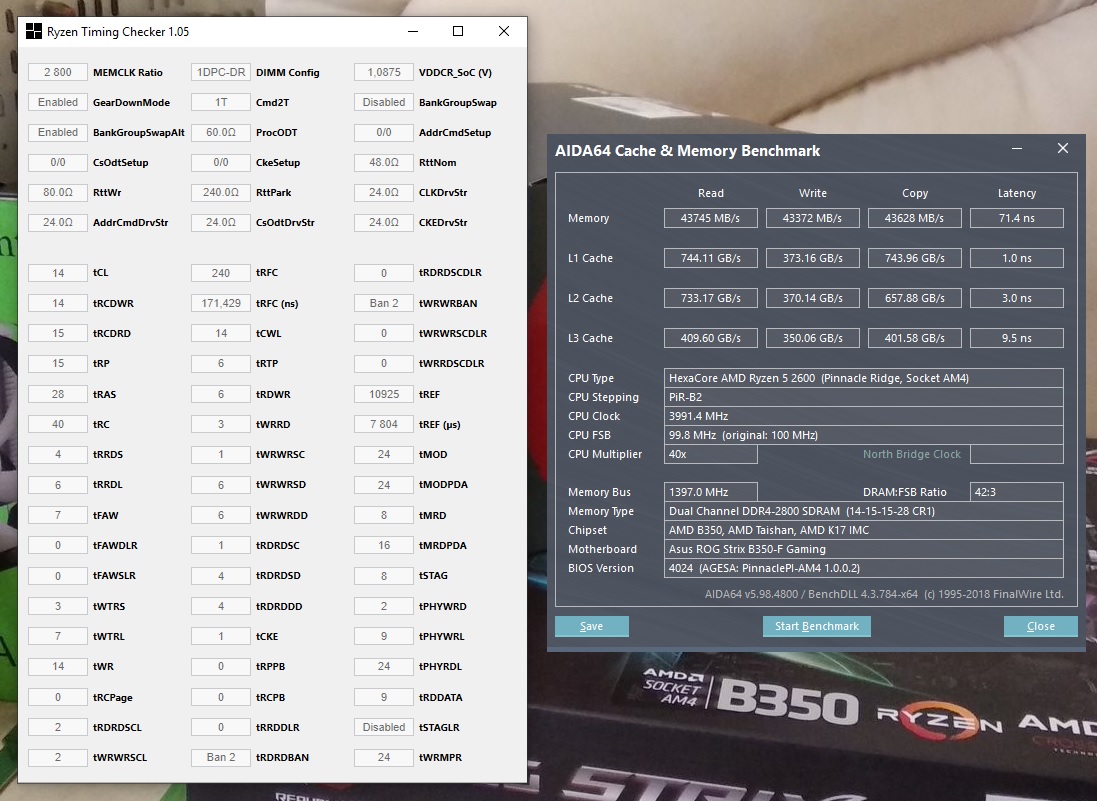
Task: Click L1 Cache Read 744.11 GB/s
Action: click(x=711, y=258)
